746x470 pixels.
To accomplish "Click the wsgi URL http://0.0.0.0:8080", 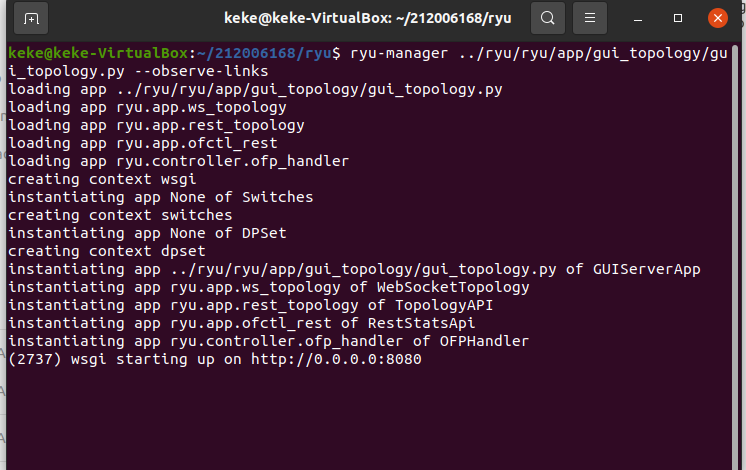I will tap(336, 359).
